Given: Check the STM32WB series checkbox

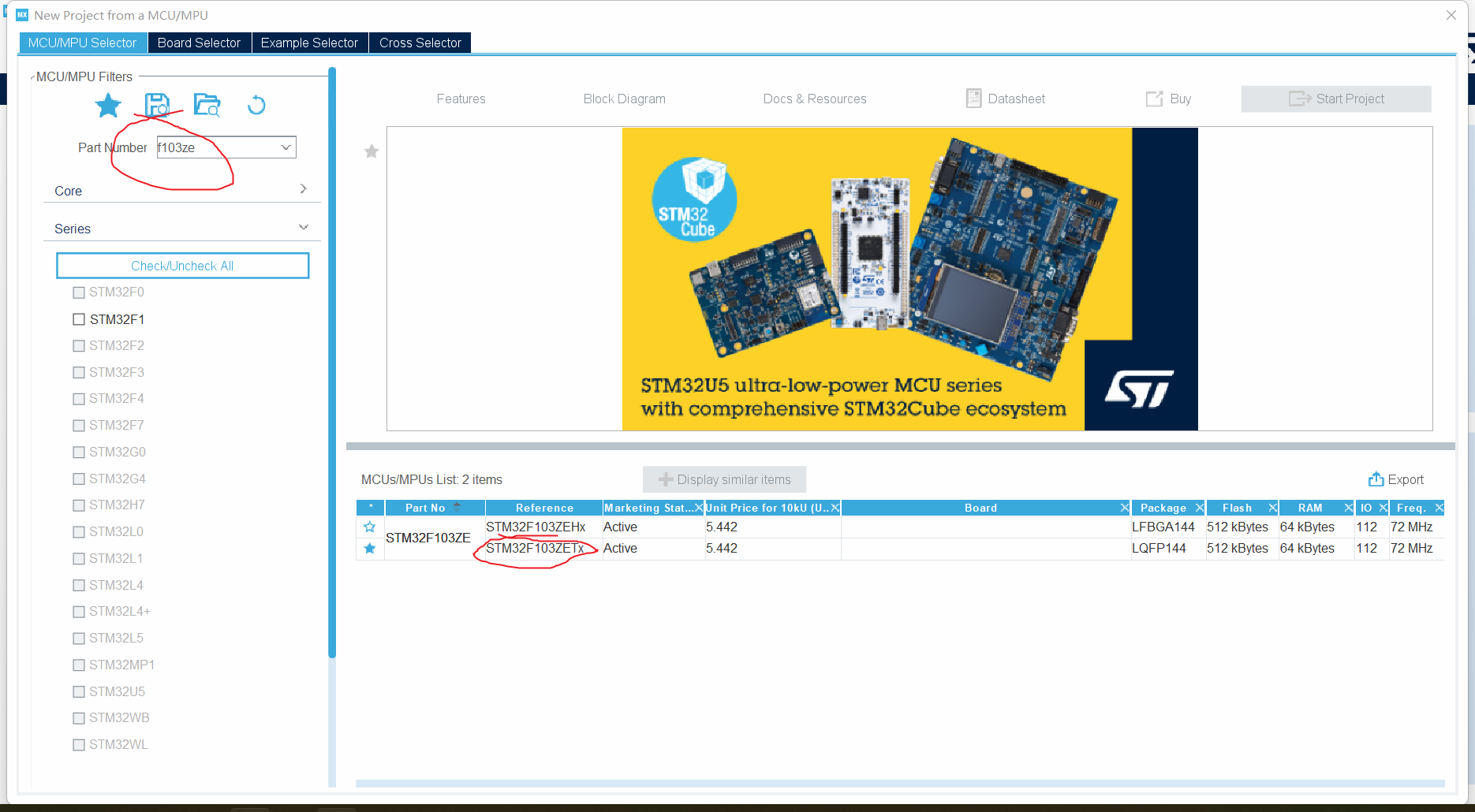Looking at the screenshot, I should tap(79, 718).
